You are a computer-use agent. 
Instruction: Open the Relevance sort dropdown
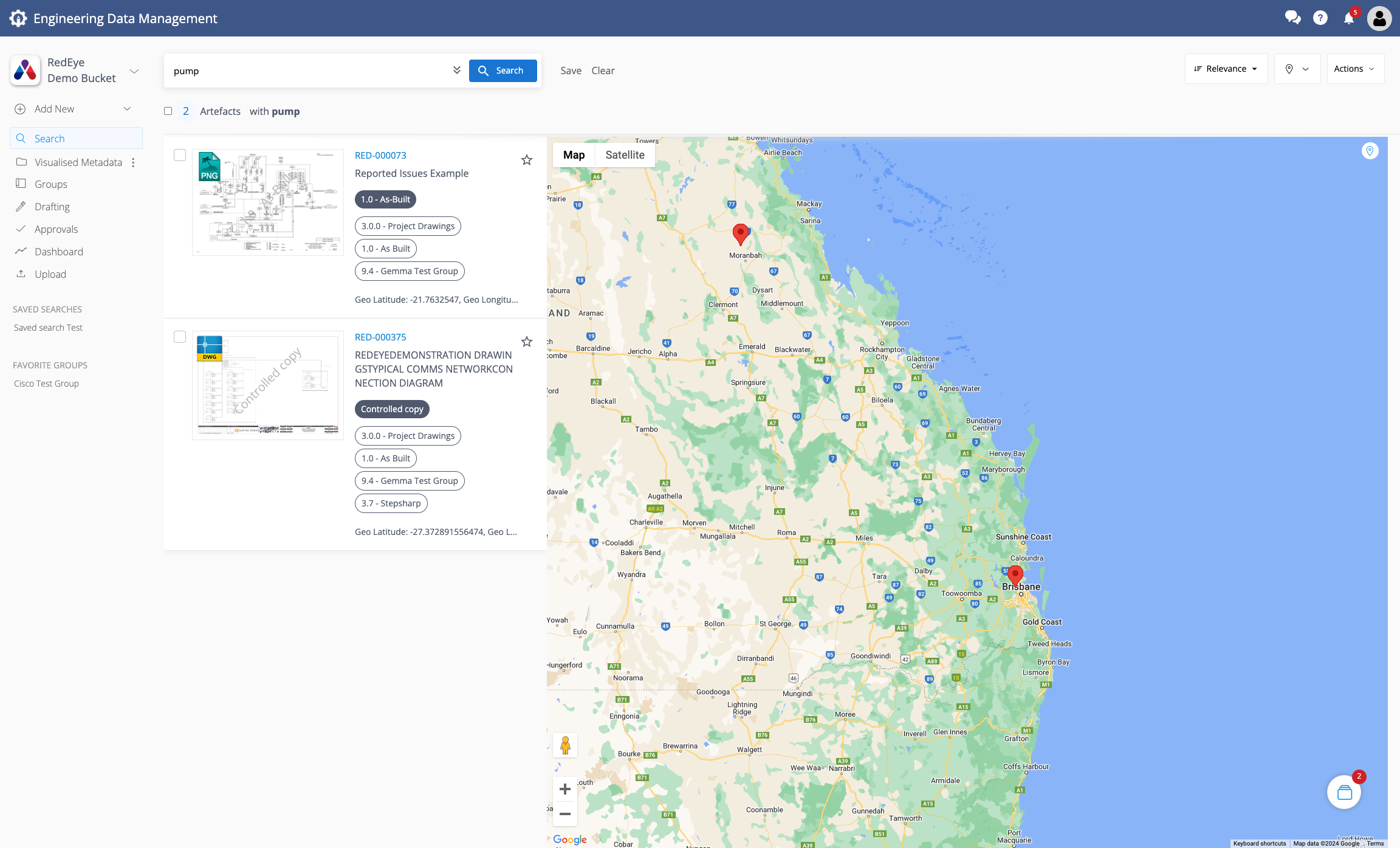pos(1226,69)
